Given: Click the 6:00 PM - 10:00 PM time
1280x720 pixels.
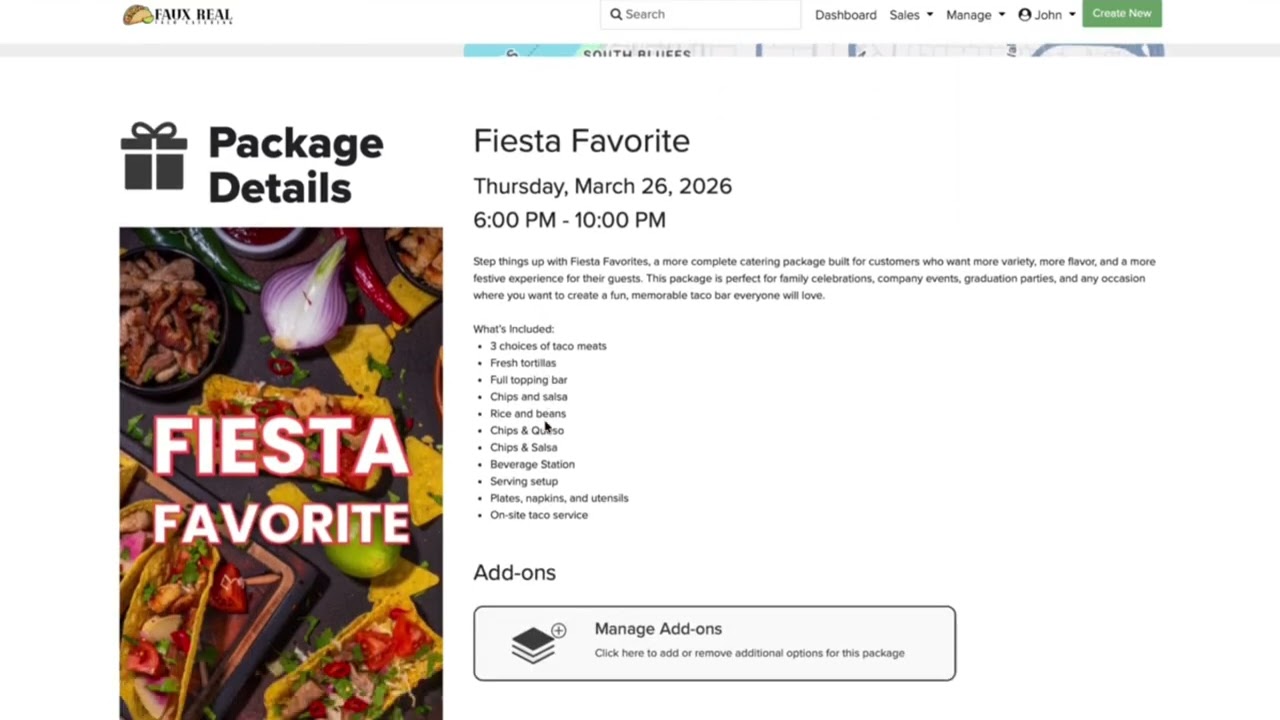Looking at the screenshot, I should pos(569,220).
